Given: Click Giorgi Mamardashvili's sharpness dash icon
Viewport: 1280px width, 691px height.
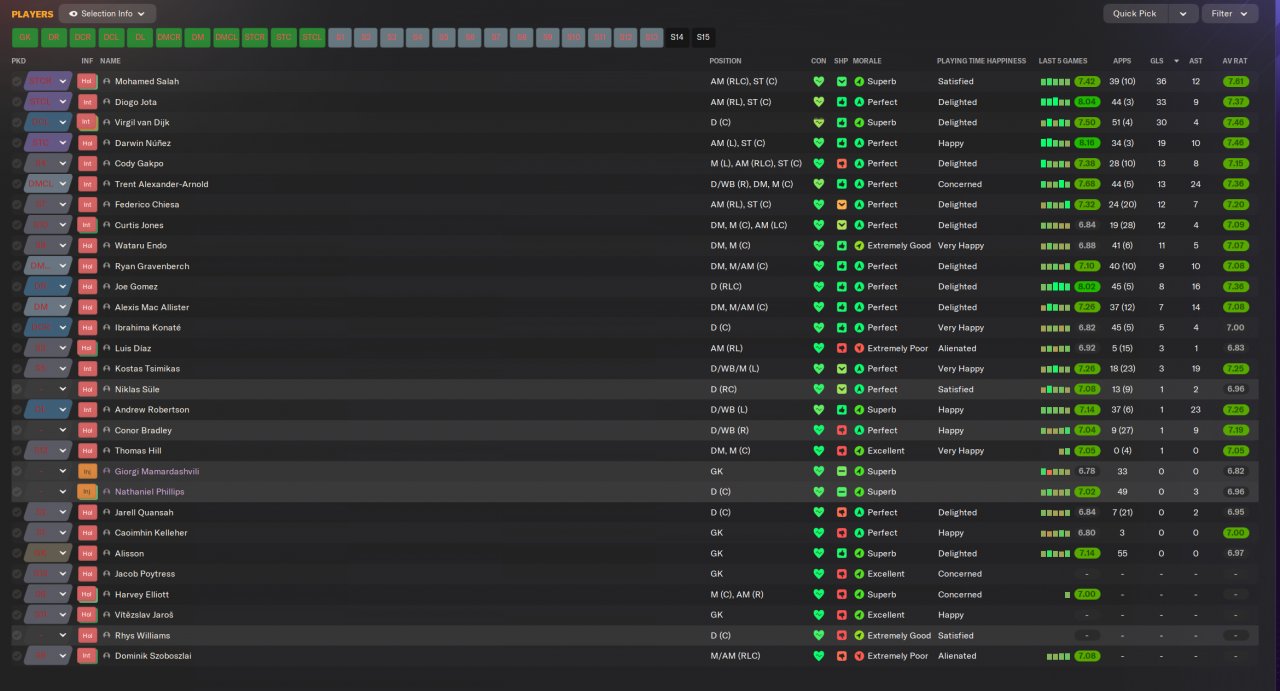Looking at the screenshot, I should [842, 471].
